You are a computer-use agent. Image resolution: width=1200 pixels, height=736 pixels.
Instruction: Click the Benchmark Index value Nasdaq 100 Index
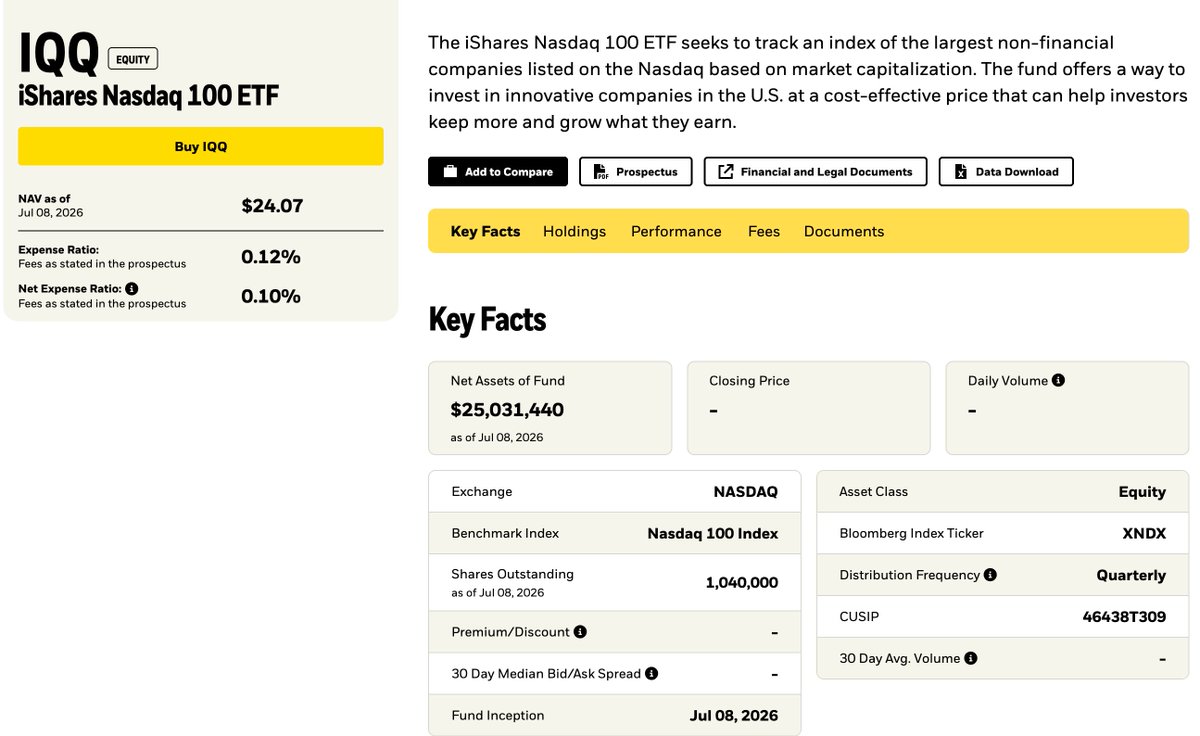point(713,534)
